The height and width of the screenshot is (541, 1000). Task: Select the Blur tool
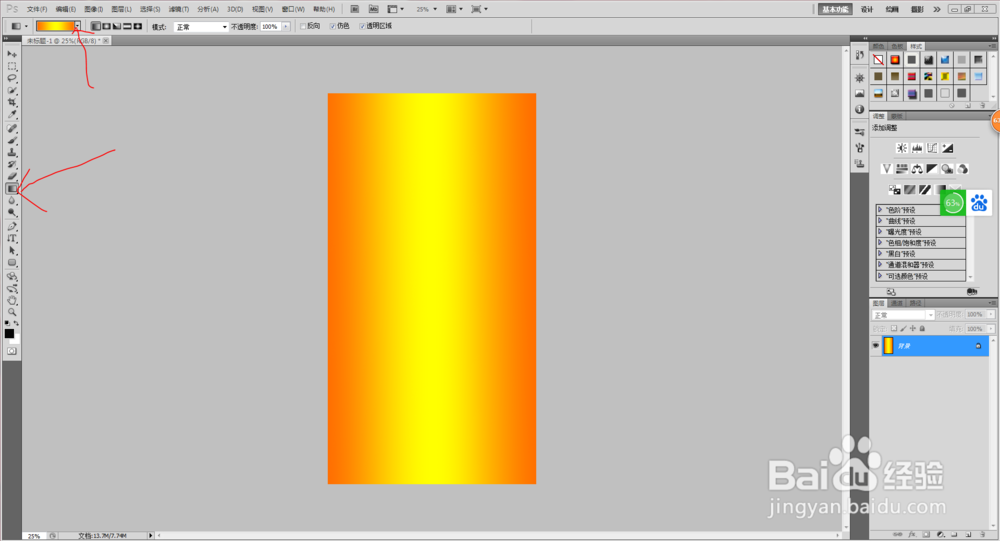pyautogui.click(x=11, y=201)
